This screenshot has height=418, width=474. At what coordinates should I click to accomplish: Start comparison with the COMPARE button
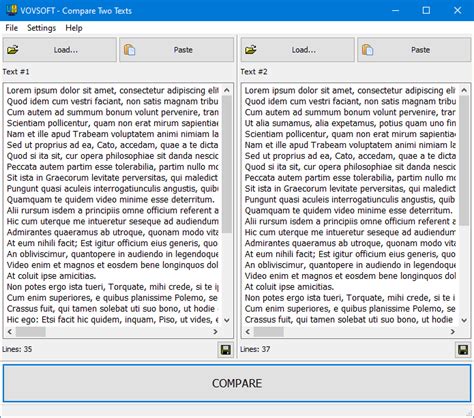click(x=237, y=383)
